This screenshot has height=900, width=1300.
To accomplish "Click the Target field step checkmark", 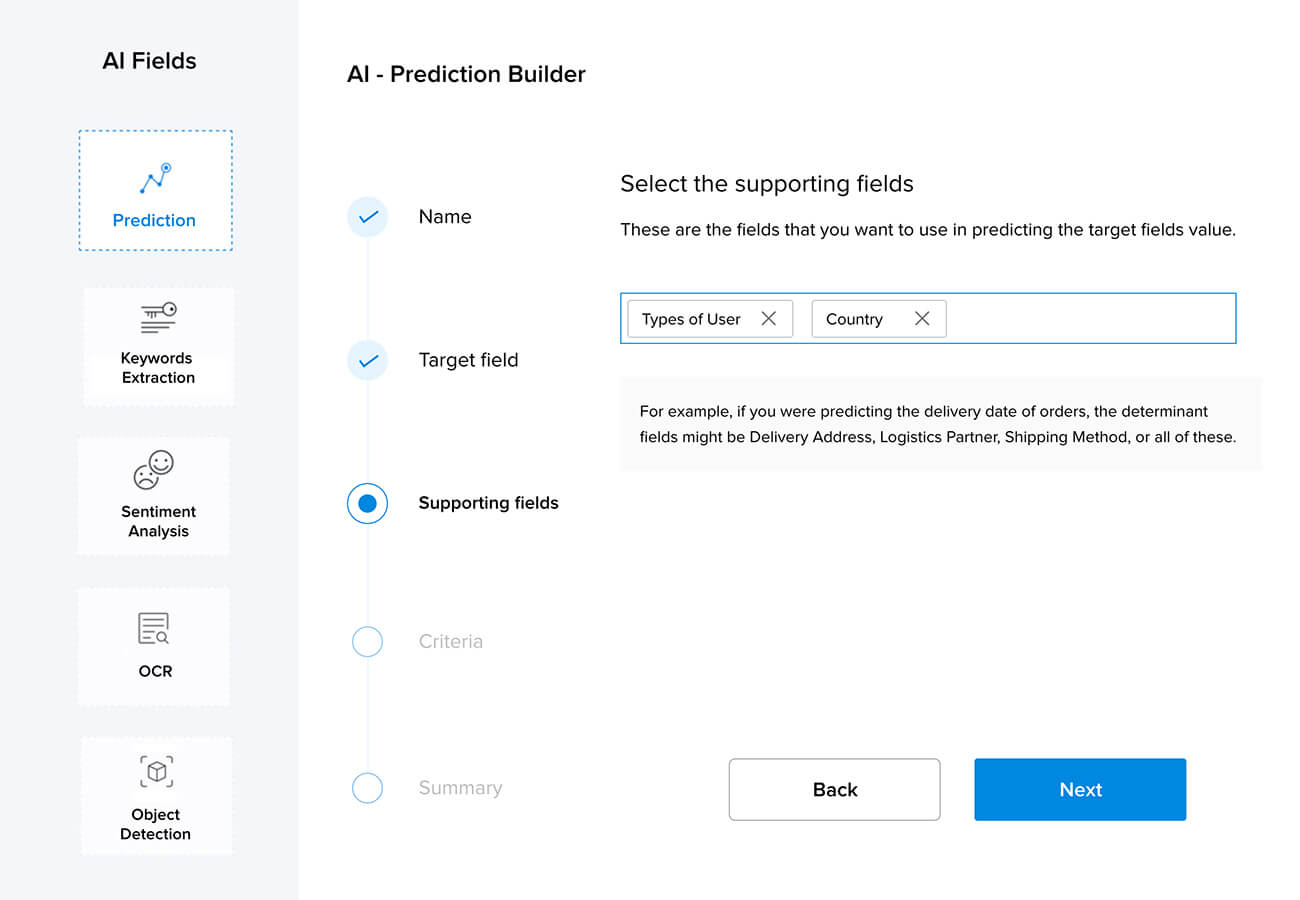I will (368, 360).
